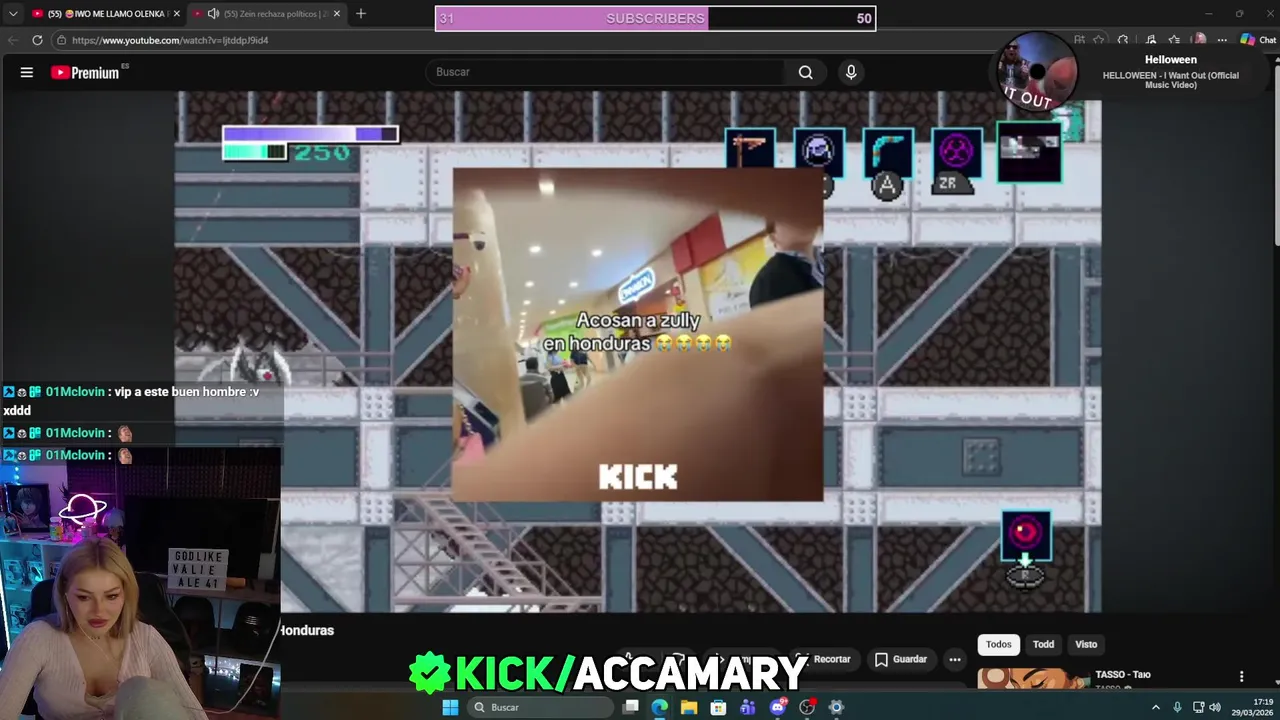Open Discord from taskbar
This screenshot has height=720, width=1280.
click(x=778, y=707)
